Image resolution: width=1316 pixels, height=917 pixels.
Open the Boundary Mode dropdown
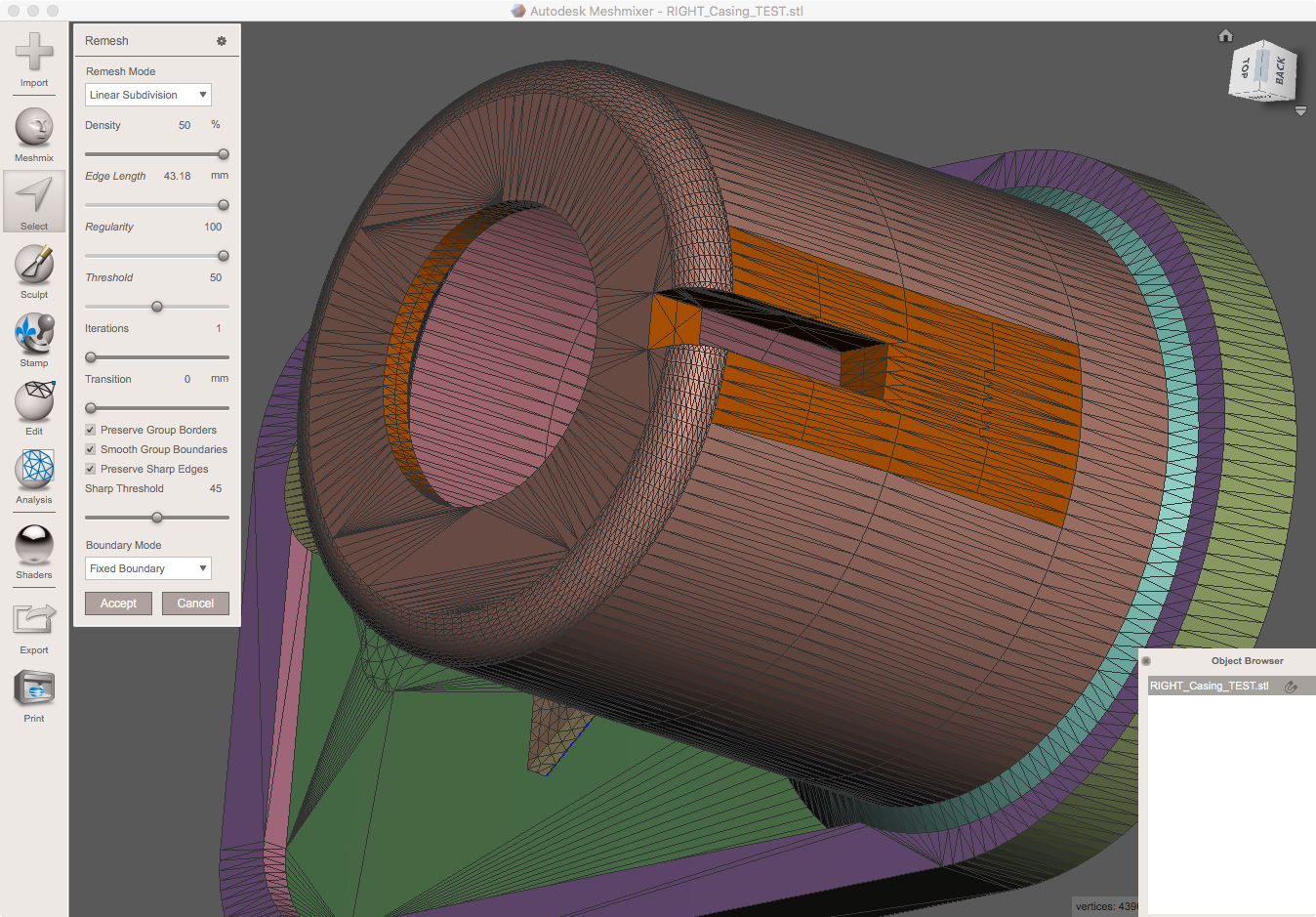148,568
